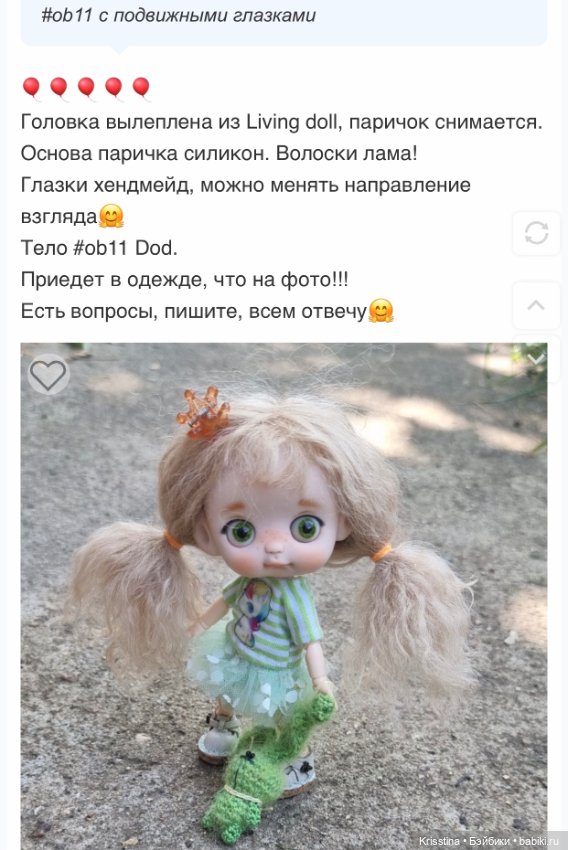
Task: Open the #ob11 hashtag before 'Dod'
Action: (101, 248)
